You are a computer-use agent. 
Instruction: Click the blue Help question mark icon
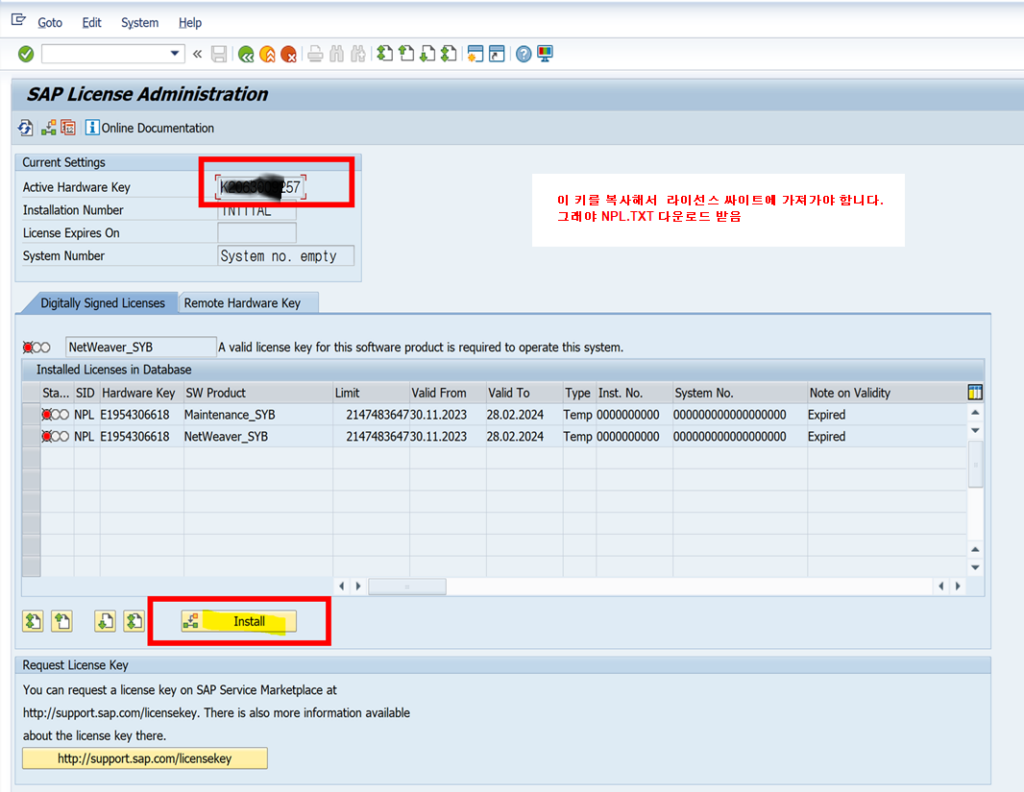click(x=523, y=54)
